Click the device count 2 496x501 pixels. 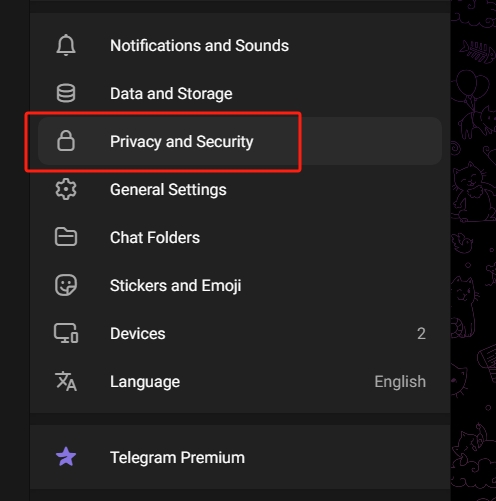pos(421,334)
